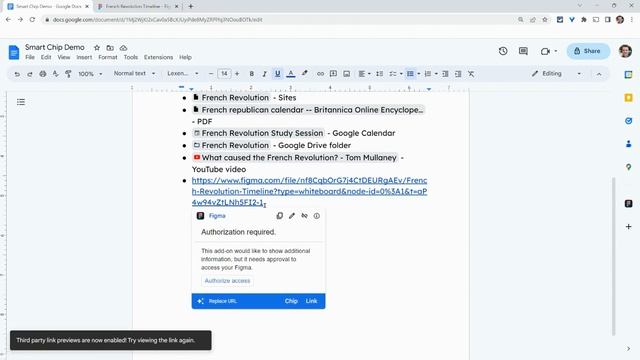
Task: Open the Normal text style dropdown
Action: click(x=134, y=73)
